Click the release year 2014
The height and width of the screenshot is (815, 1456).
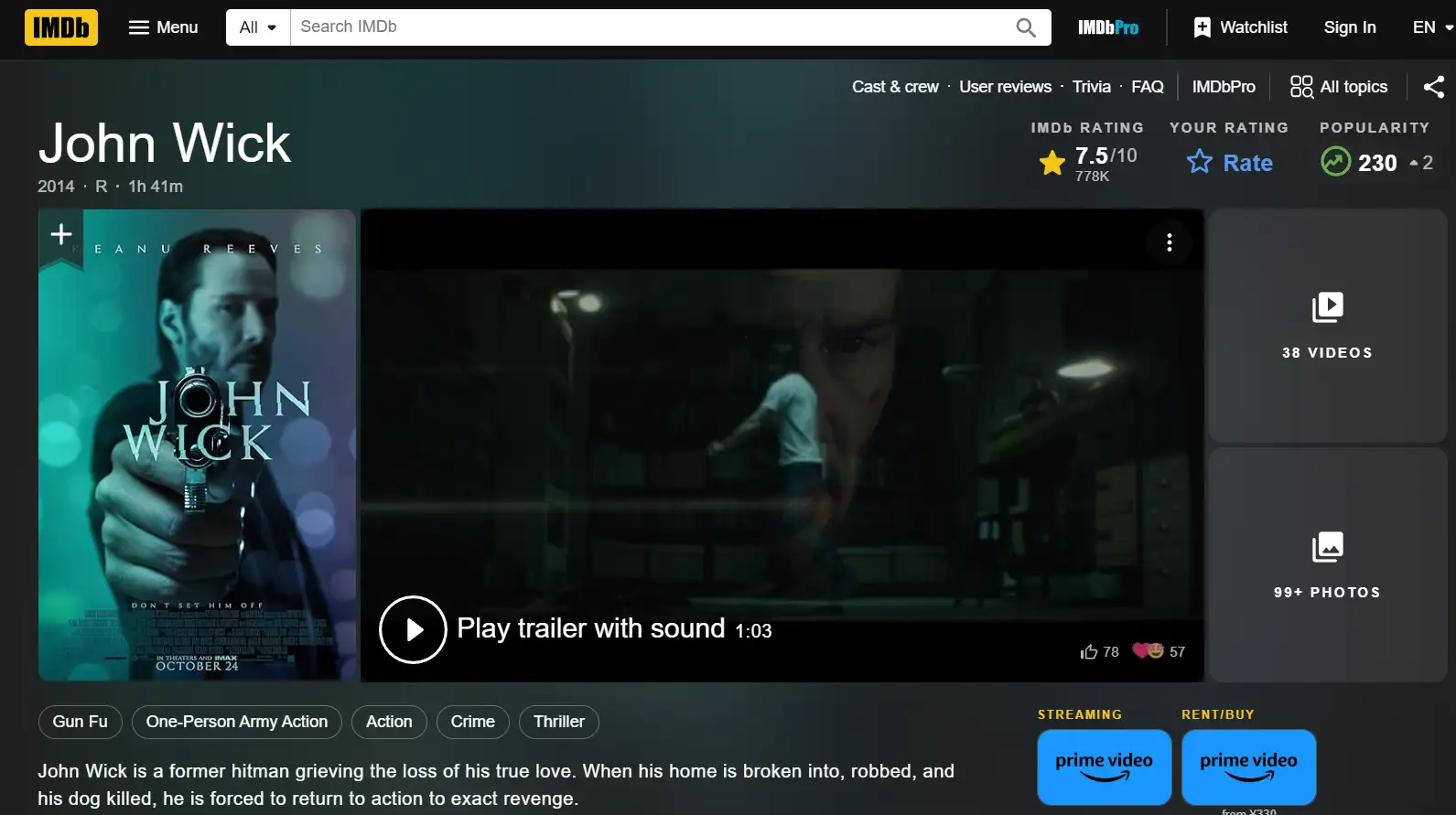[x=56, y=187]
